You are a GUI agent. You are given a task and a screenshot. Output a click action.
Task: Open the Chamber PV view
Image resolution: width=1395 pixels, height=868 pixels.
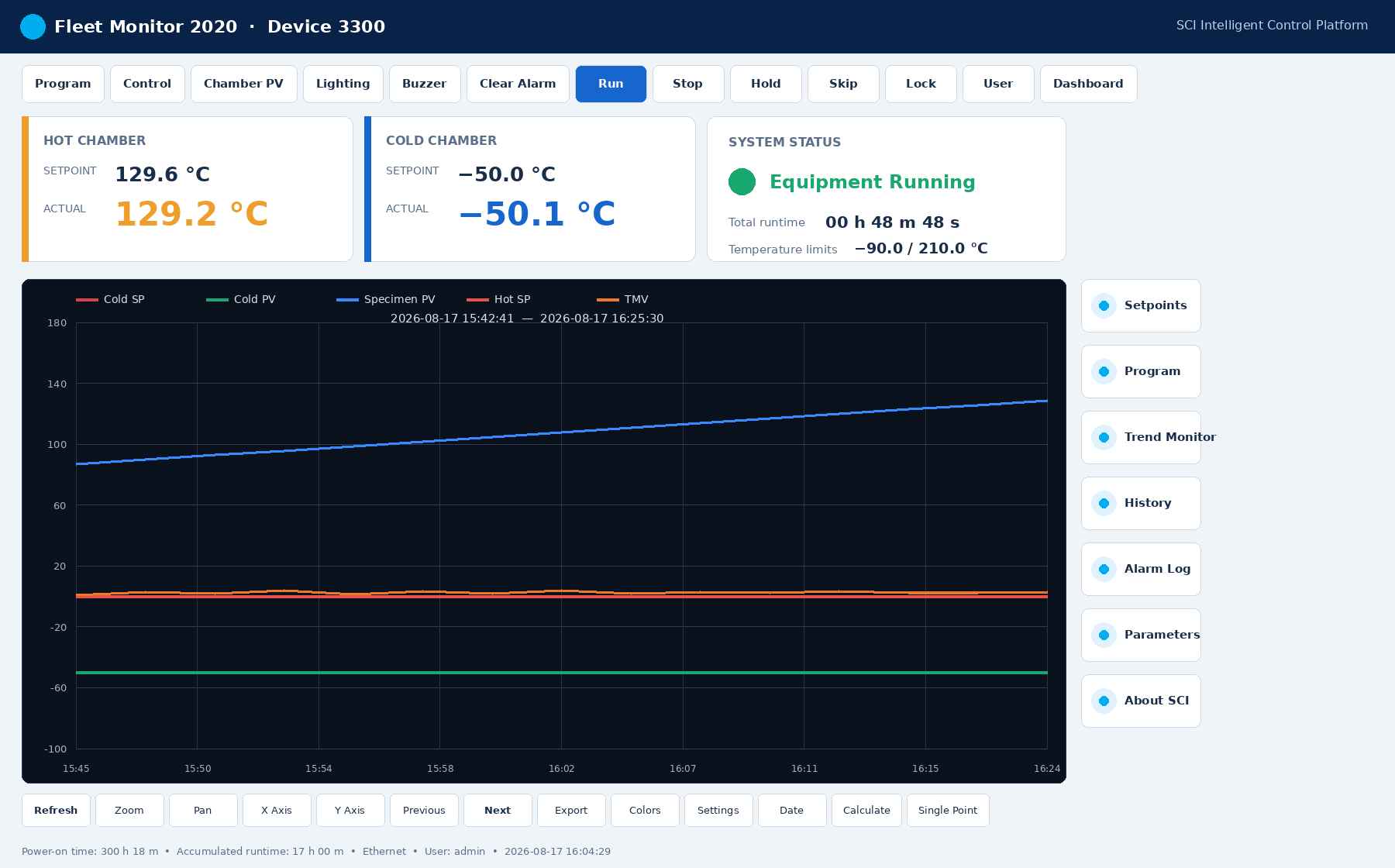pyautogui.click(x=243, y=84)
